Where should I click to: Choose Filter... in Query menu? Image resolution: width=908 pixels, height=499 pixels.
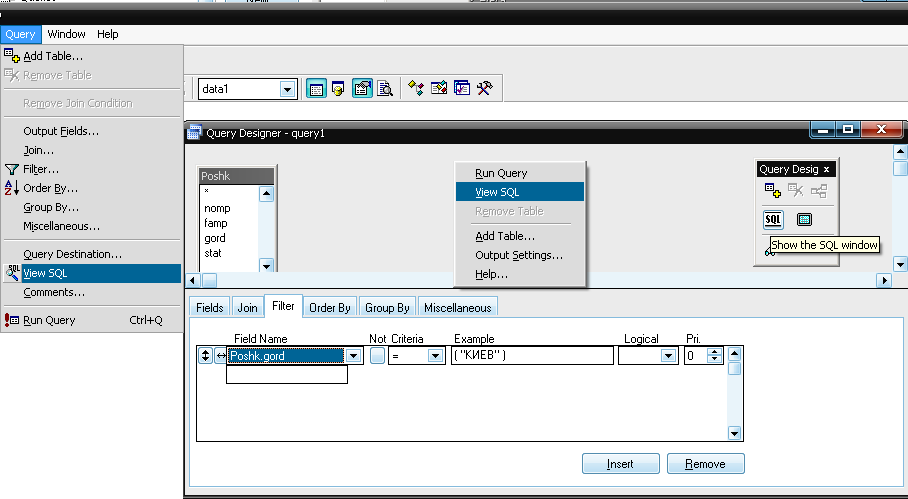point(92,170)
